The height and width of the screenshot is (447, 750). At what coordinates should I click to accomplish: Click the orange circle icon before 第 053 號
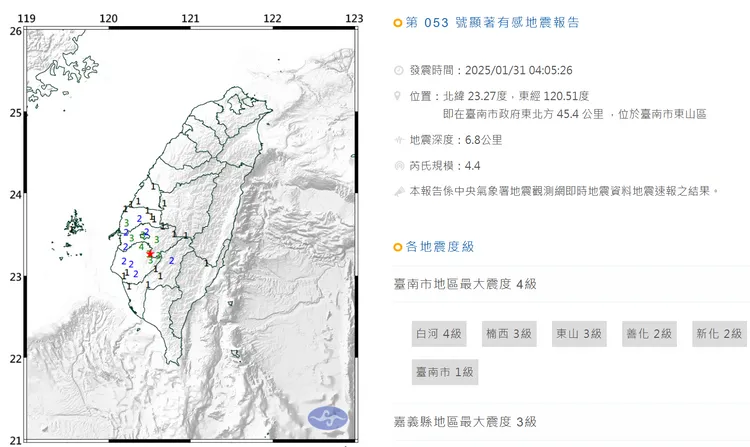(x=397, y=23)
